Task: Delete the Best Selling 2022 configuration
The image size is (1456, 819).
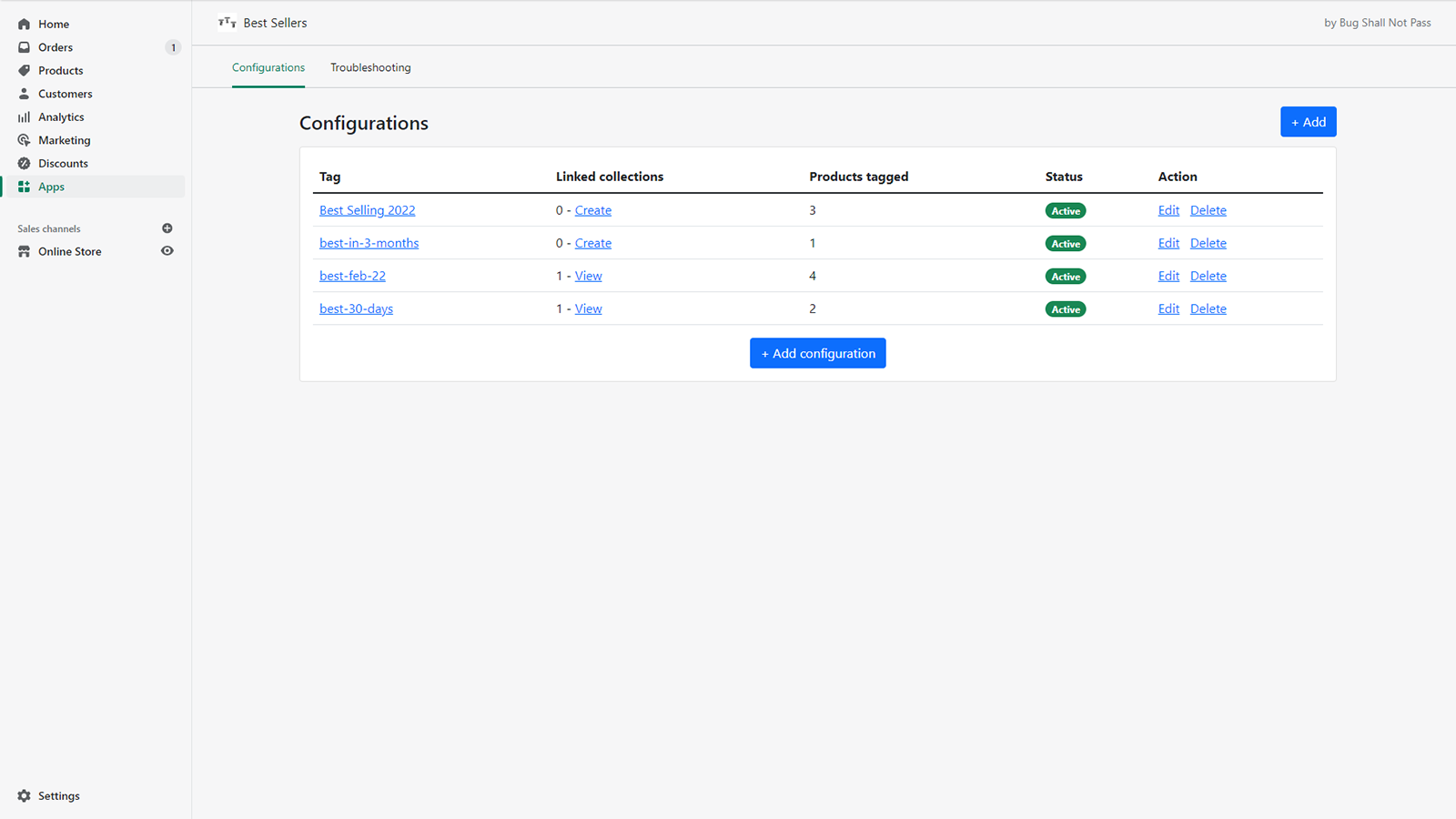Action: [1208, 210]
